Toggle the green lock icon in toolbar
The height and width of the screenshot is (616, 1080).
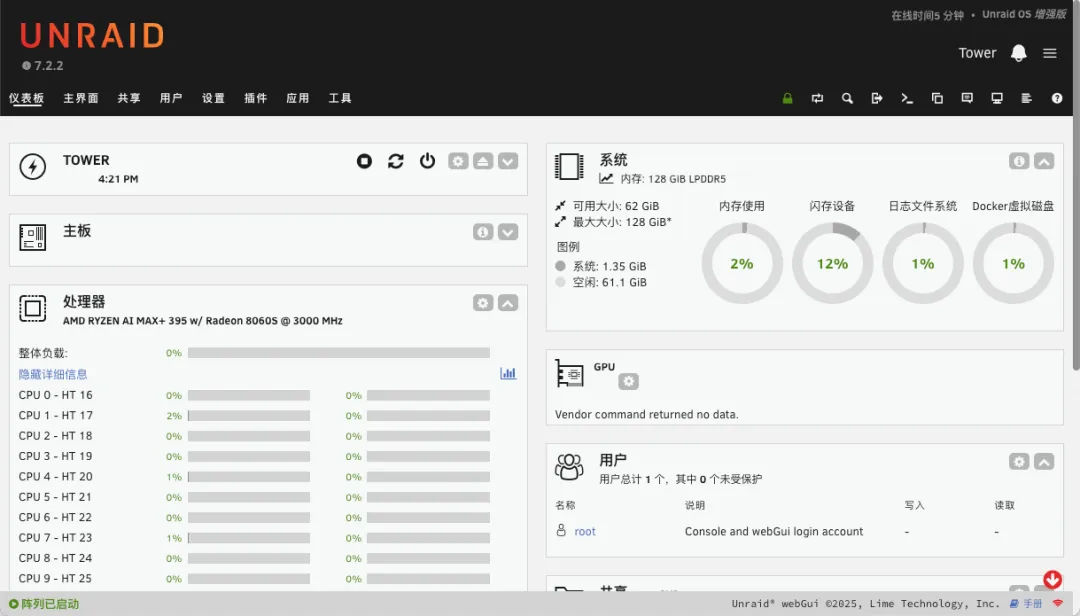coord(788,98)
